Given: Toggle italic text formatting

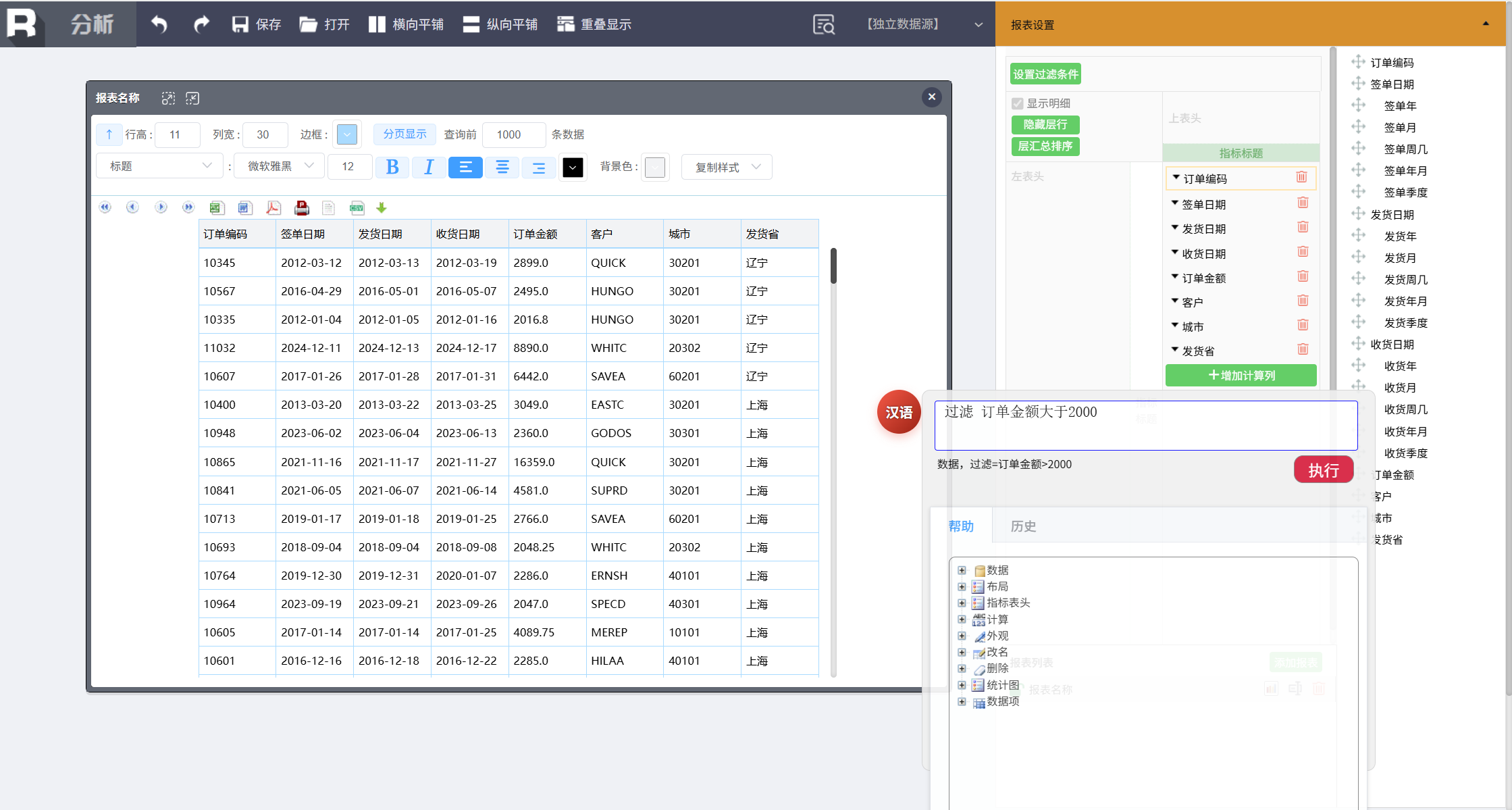Looking at the screenshot, I should 429,167.
